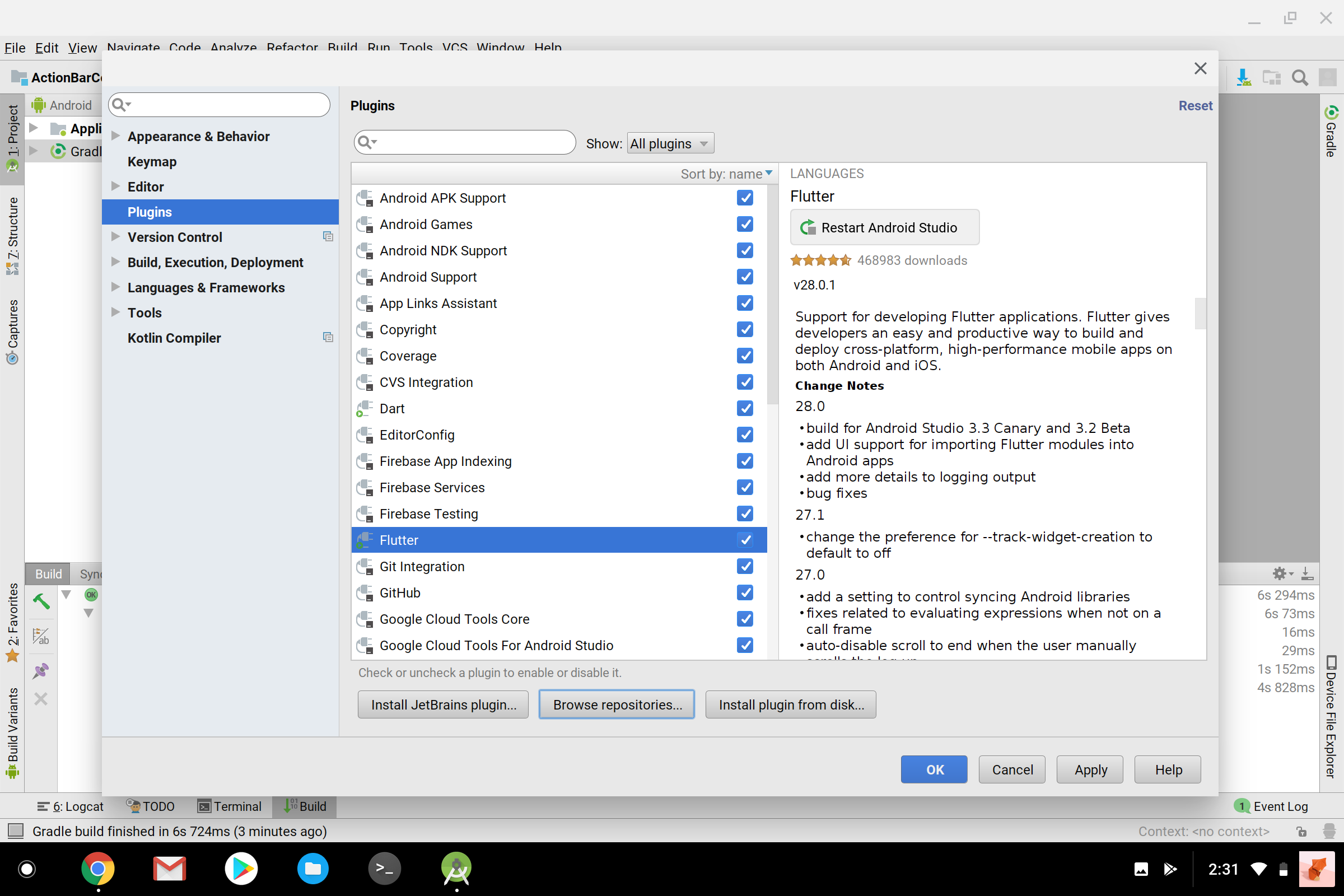Screen dimensions: 1344x896
Task: Disable the GitHub plugin checkbox
Action: click(x=745, y=592)
